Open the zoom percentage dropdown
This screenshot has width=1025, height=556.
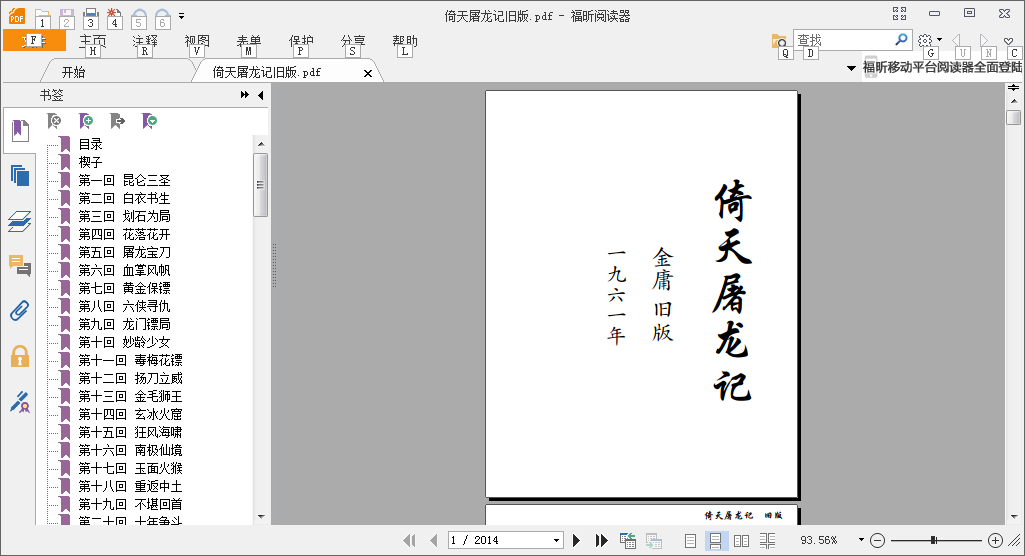(860, 541)
